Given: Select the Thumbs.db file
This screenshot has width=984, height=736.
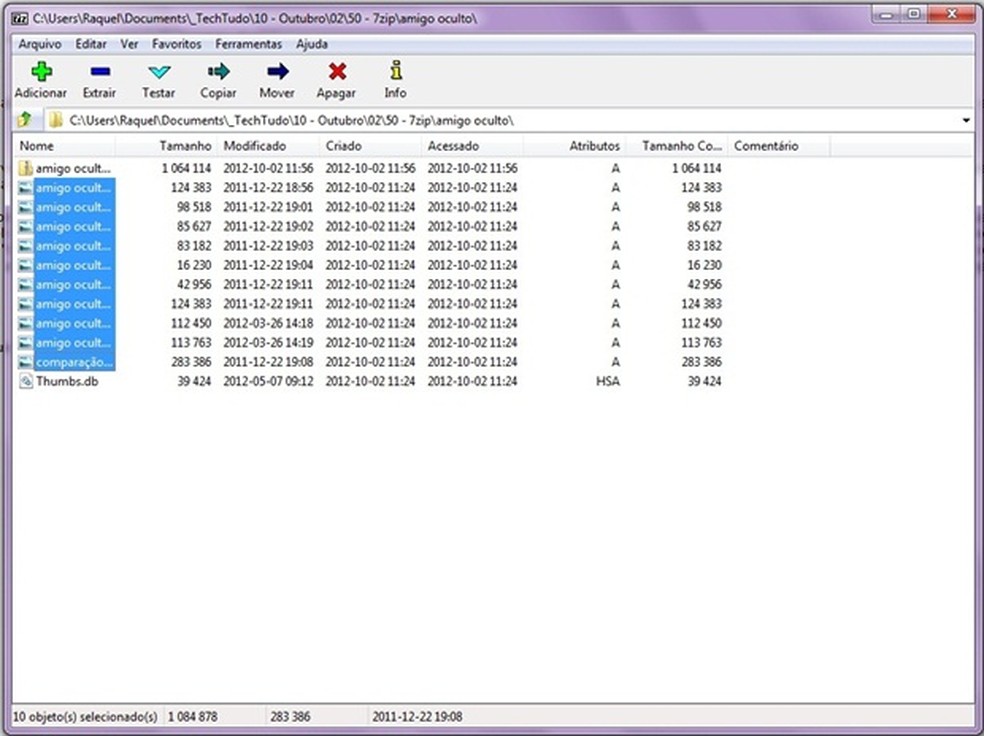Looking at the screenshot, I should click(66, 381).
